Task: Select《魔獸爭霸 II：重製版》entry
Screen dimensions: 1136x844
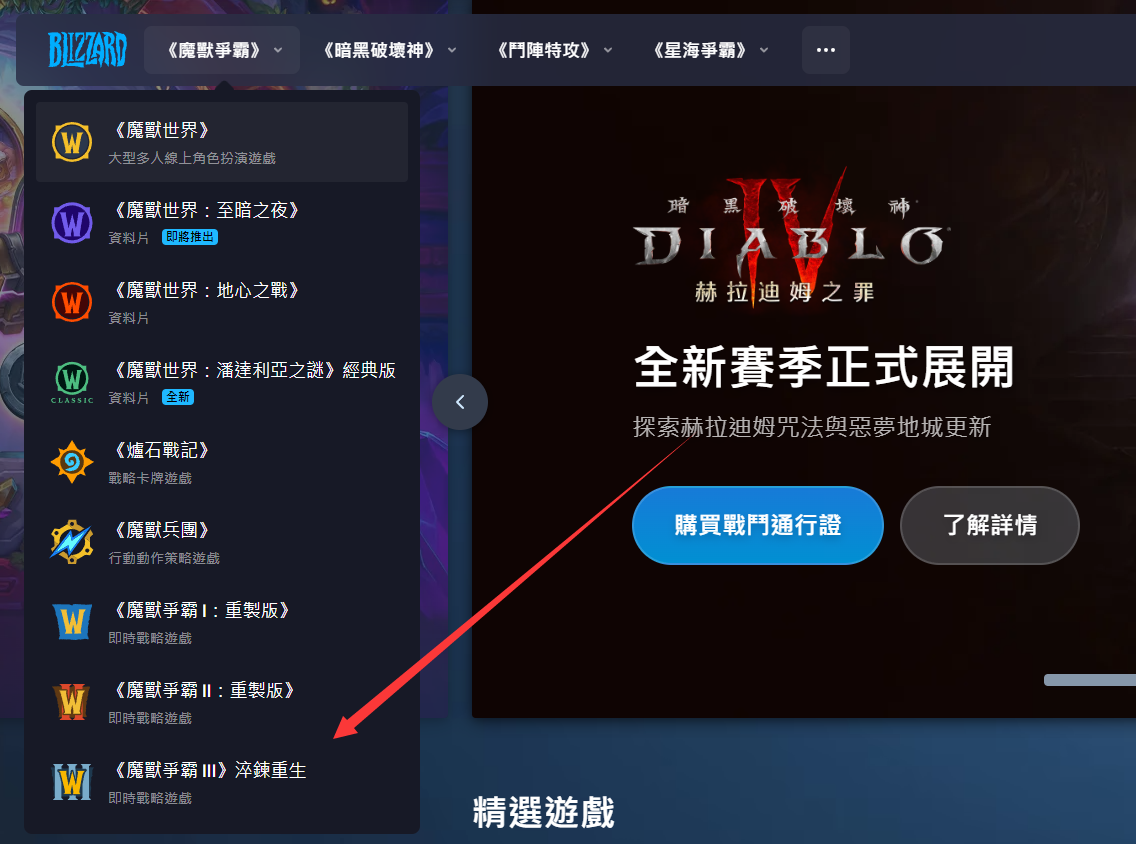Action: [x=222, y=702]
